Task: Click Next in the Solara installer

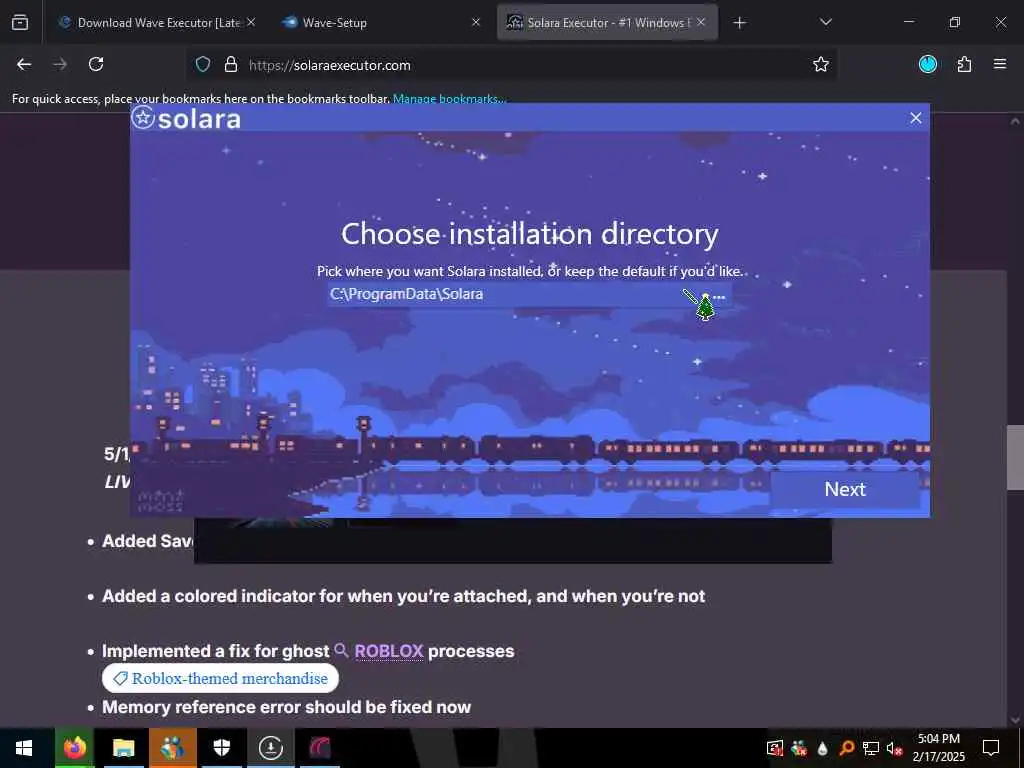Action: click(x=844, y=489)
